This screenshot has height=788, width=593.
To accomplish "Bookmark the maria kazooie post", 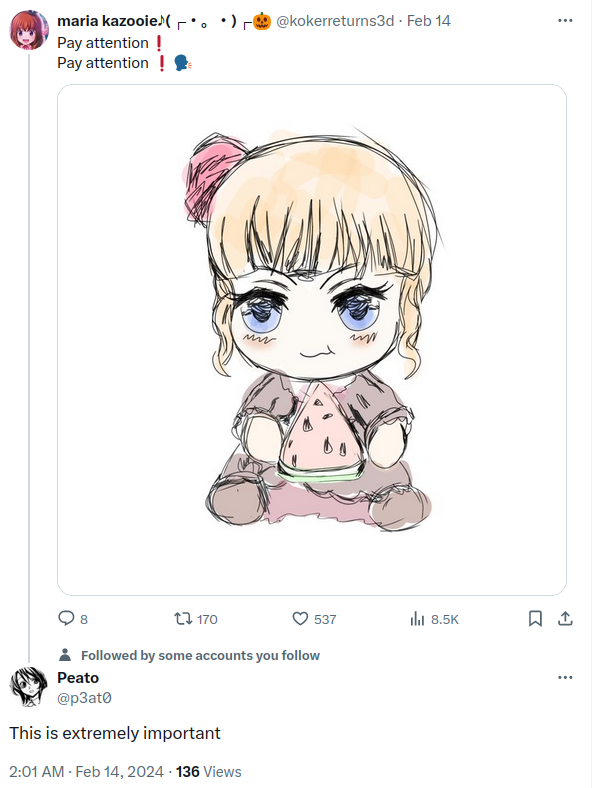I will 535,618.
